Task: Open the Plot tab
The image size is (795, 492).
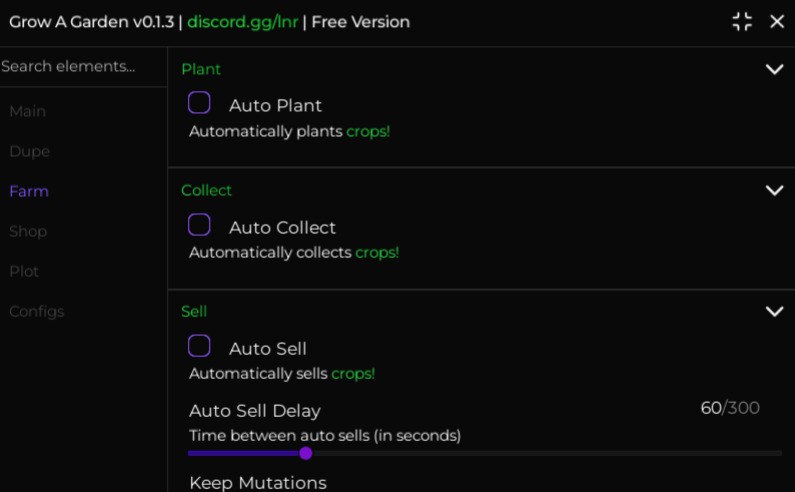Action: click(25, 271)
